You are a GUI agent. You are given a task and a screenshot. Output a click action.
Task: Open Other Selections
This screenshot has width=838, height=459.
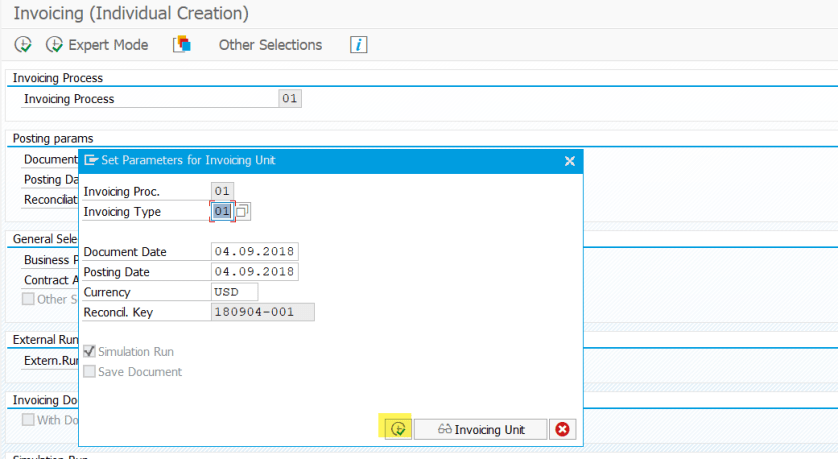(270, 45)
